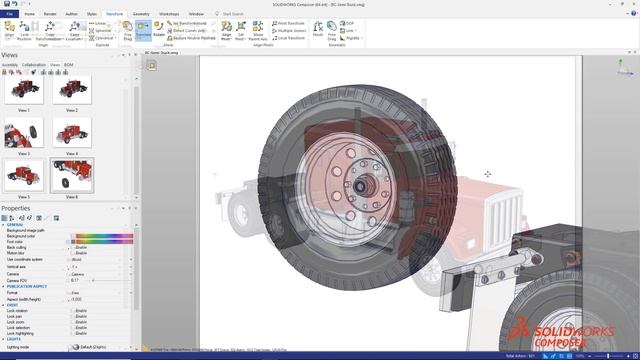Open the Lighting mode dropdown
The image size is (640, 360).
pyautogui.click(x=131, y=347)
